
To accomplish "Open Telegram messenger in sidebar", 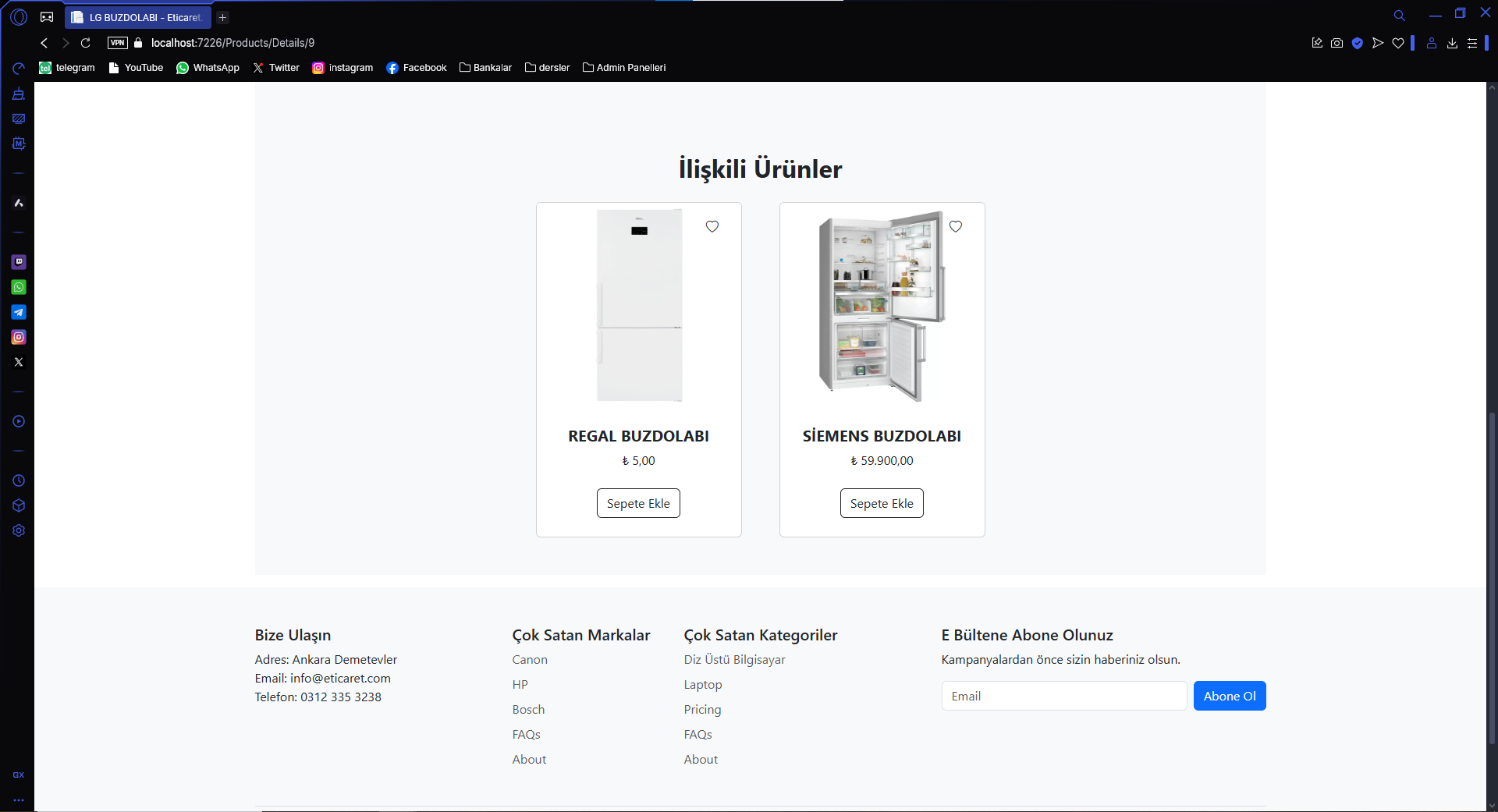I will coord(19,312).
